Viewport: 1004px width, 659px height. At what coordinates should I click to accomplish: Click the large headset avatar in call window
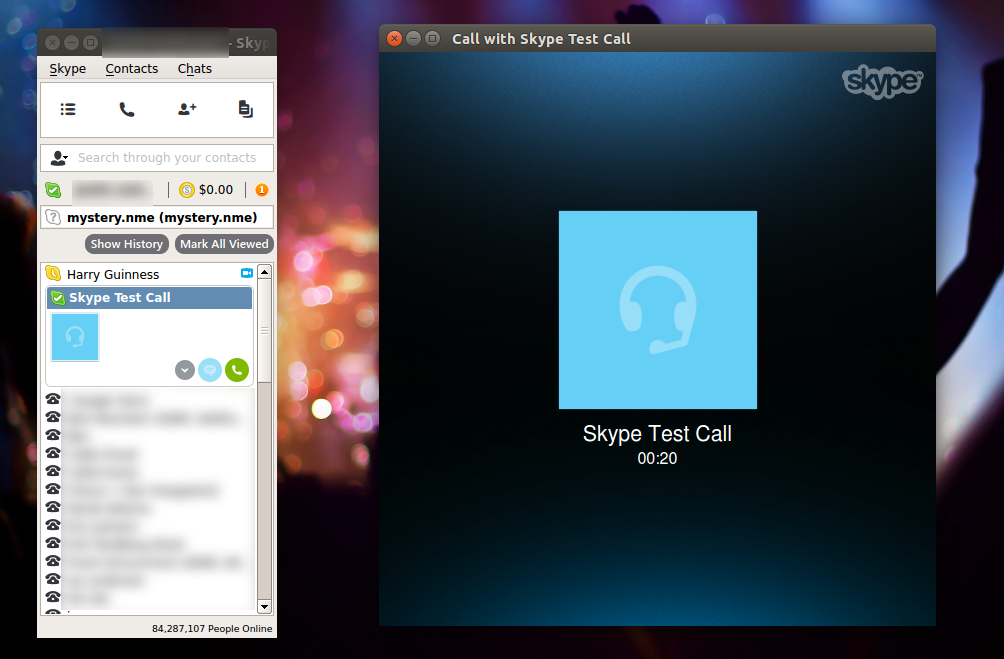(x=658, y=310)
